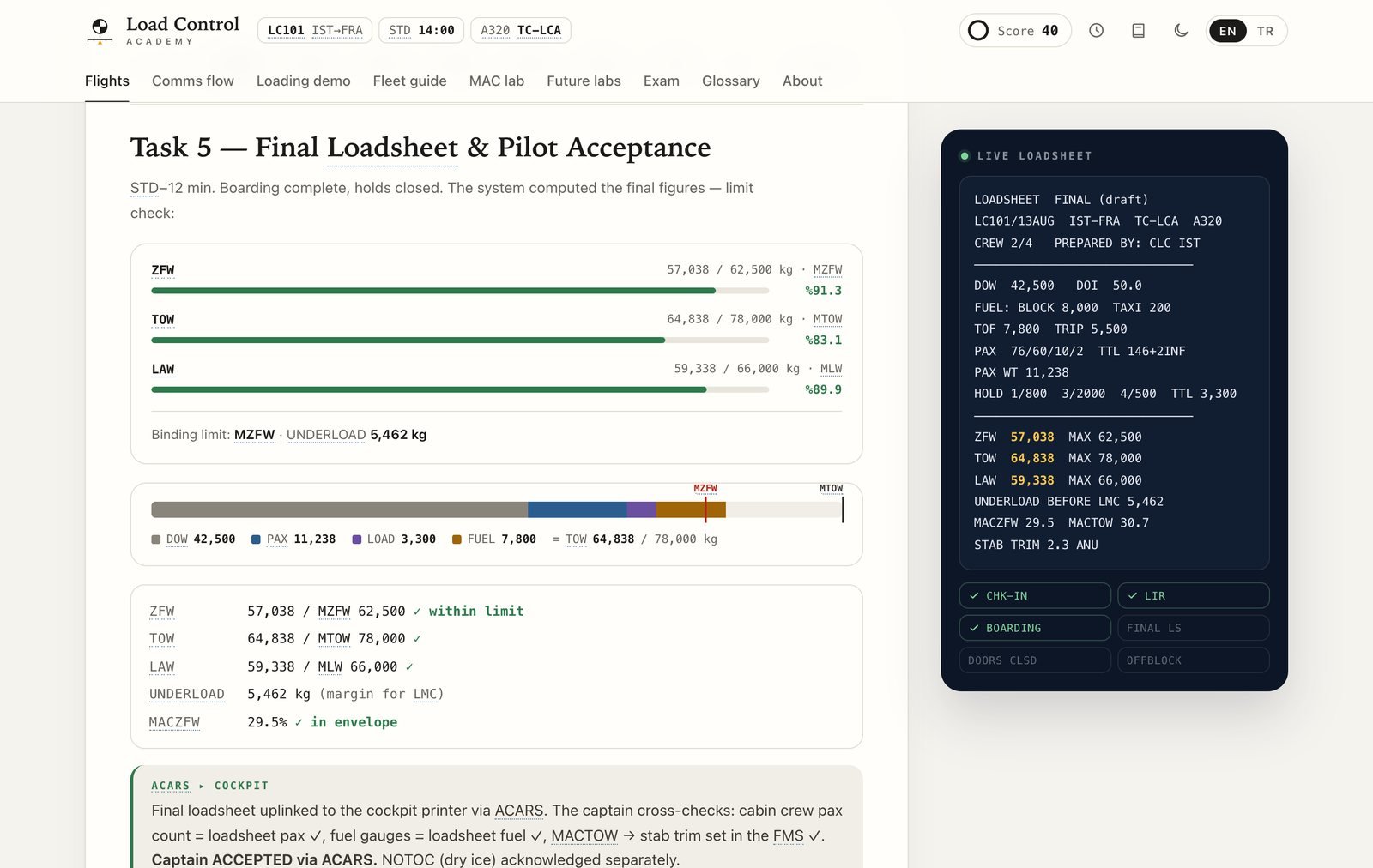The height and width of the screenshot is (868, 1373).
Task: Click the purple LOAD legend swatch
Action: [x=357, y=539]
